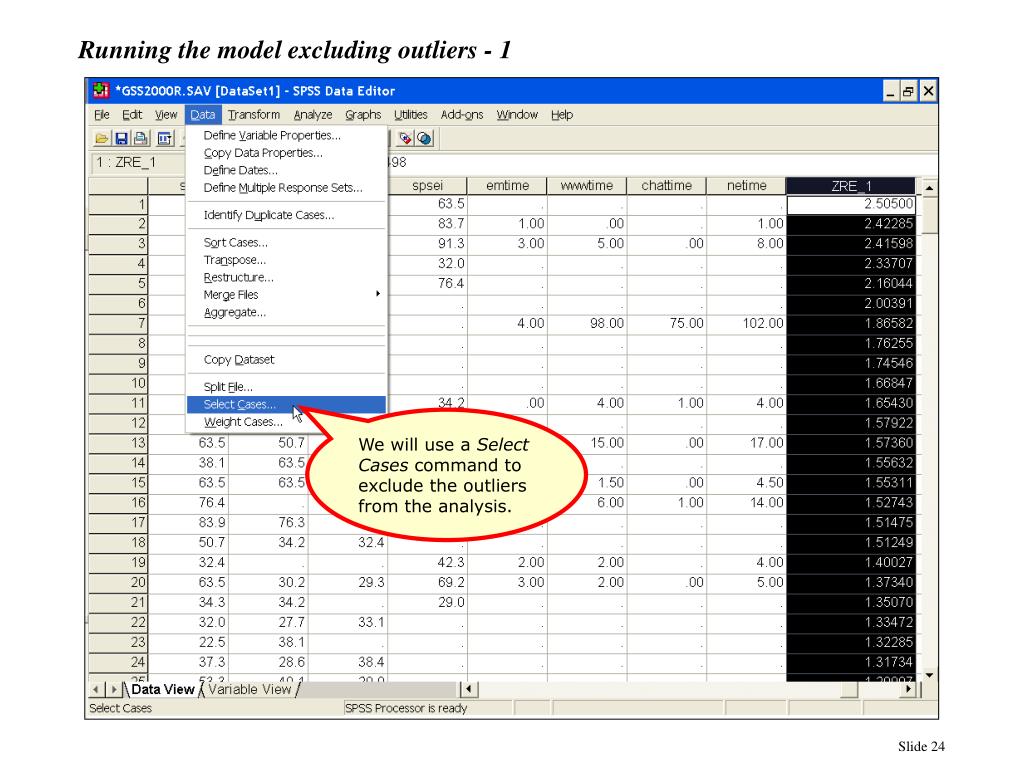Click the SPSS application icon in title bar
1024x768 pixels.
click(x=100, y=90)
